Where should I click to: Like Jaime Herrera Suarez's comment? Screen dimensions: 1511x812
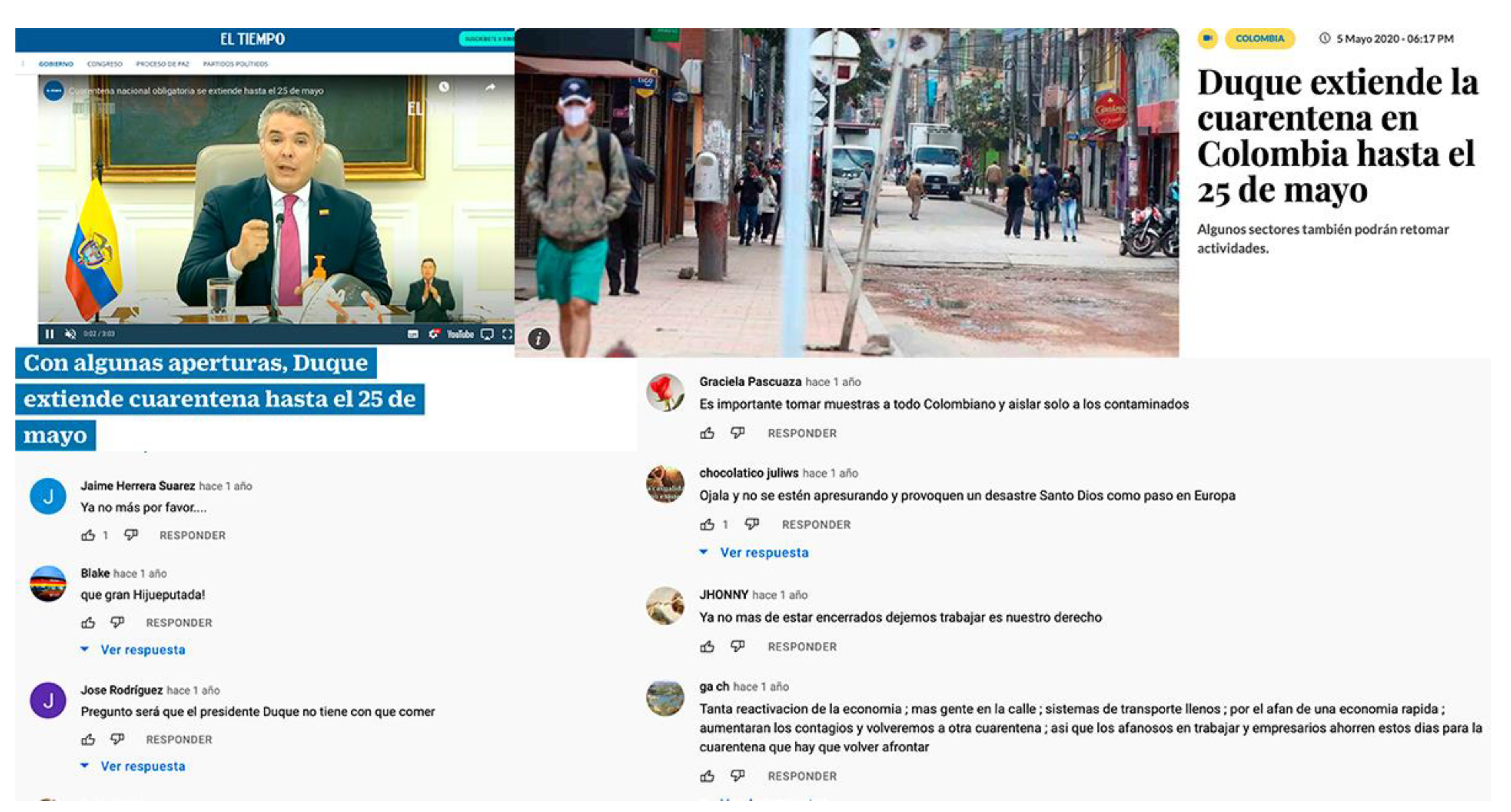pos(88,535)
